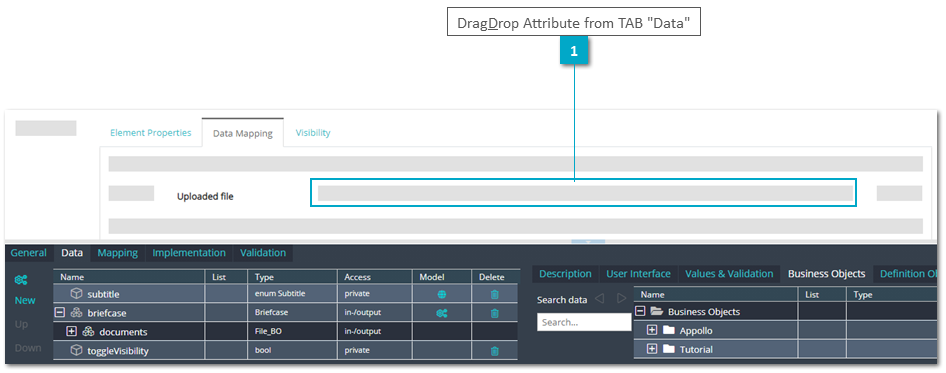Click the business object icon above New
The width and height of the screenshot is (946, 373).
pos(21,280)
